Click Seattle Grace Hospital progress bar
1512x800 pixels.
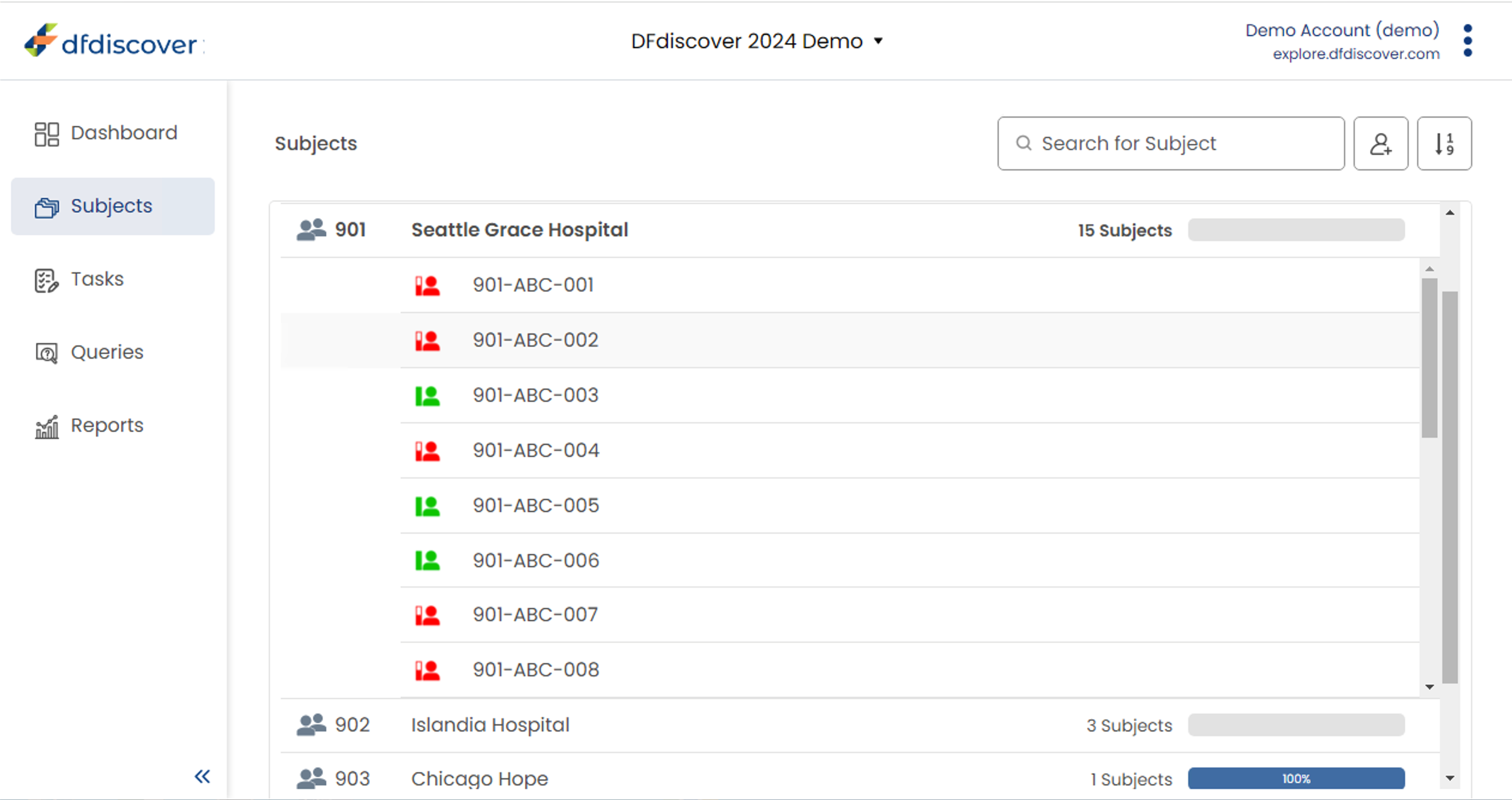click(x=1296, y=230)
